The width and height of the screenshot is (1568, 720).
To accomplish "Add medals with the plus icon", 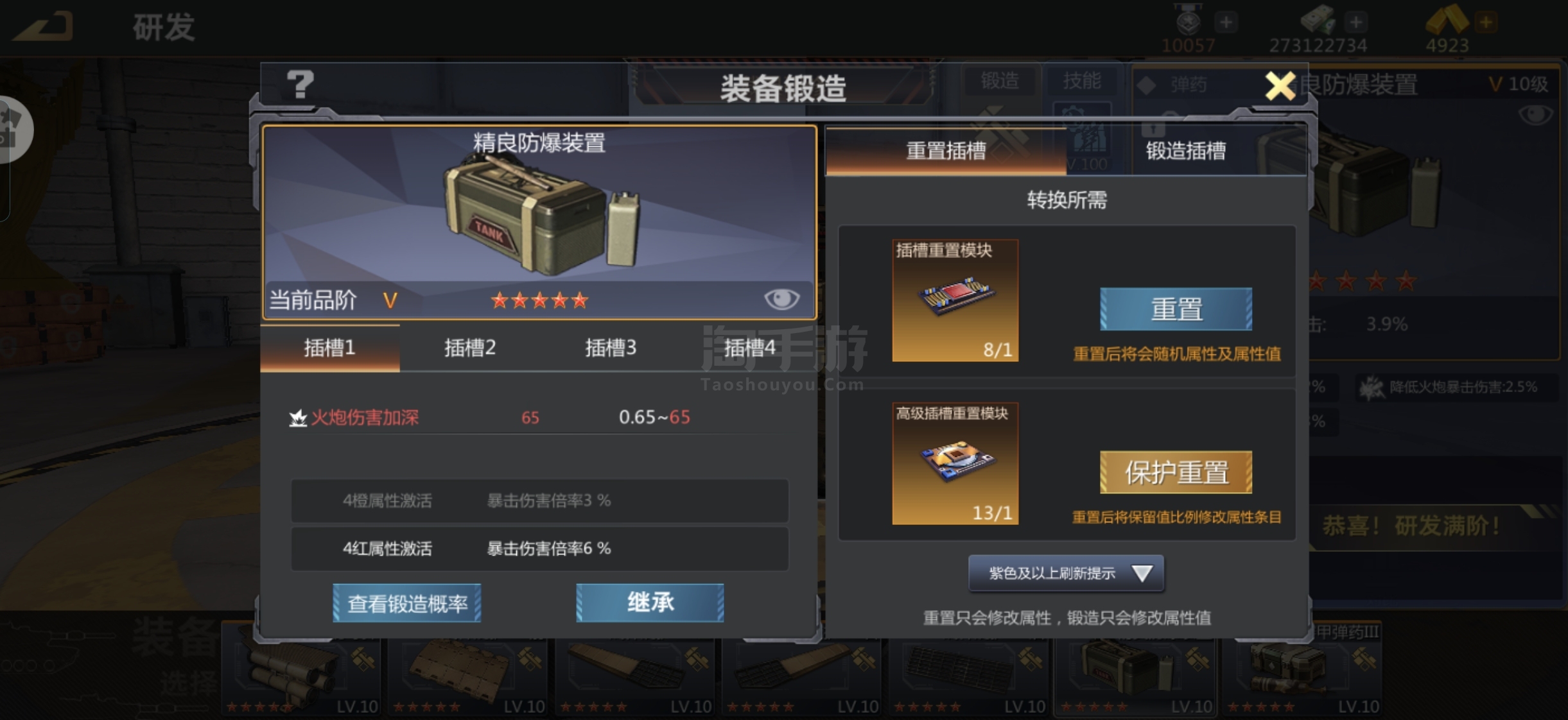I will click(1226, 22).
